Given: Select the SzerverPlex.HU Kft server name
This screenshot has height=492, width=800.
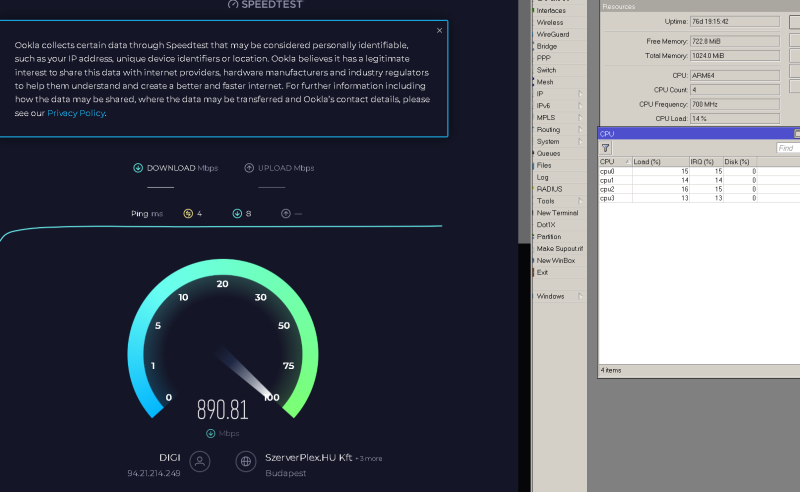Looking at the screenshot, I should (308, 458).
